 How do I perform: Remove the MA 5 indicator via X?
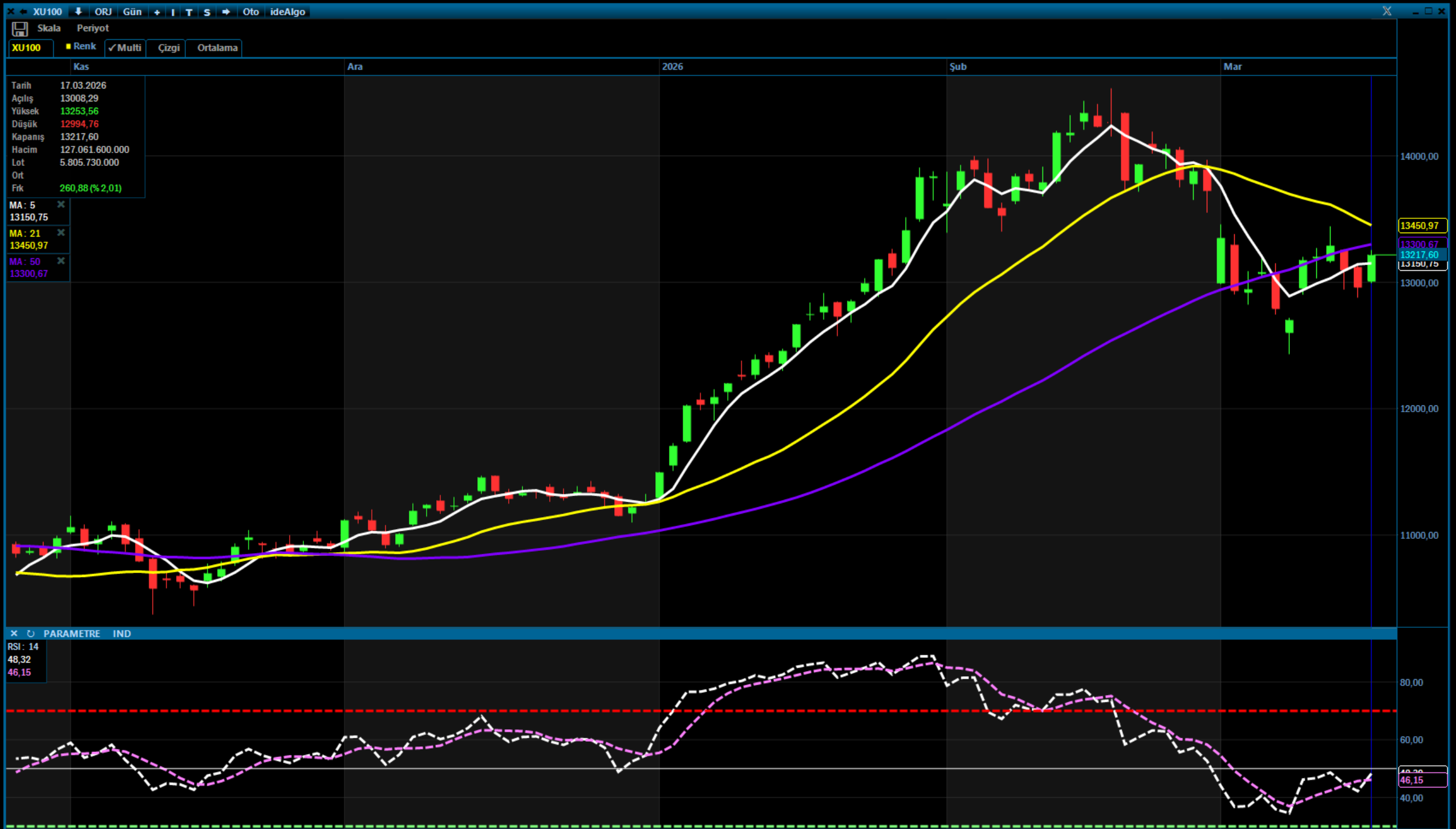point(61,205)
